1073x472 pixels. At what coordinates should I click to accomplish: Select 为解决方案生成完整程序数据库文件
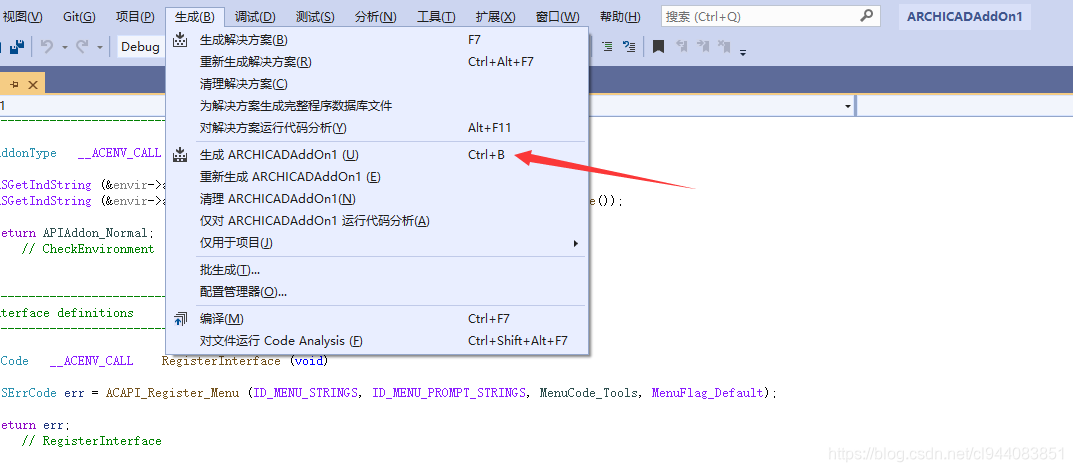[x=377, y=106]
